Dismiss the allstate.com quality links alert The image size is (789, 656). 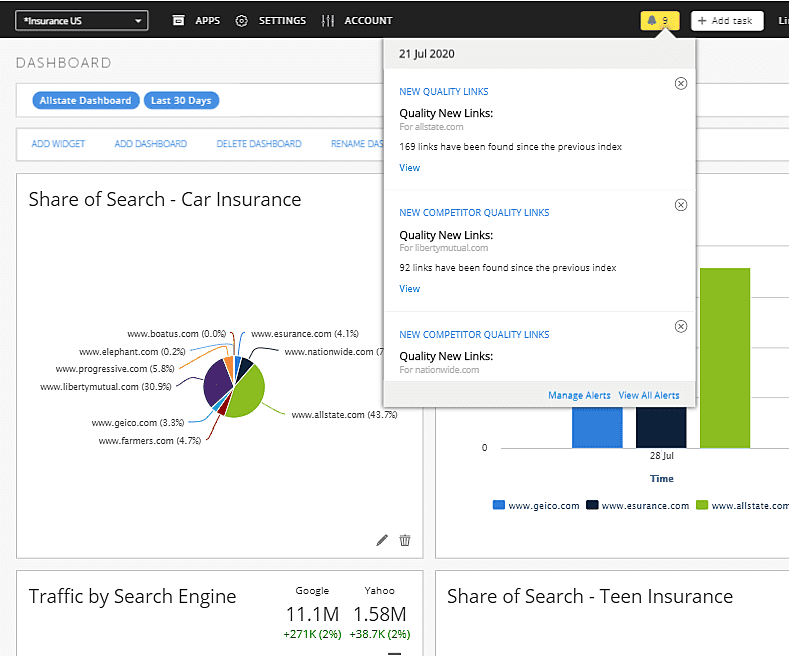pyautogui.click(x=681, y=84)
